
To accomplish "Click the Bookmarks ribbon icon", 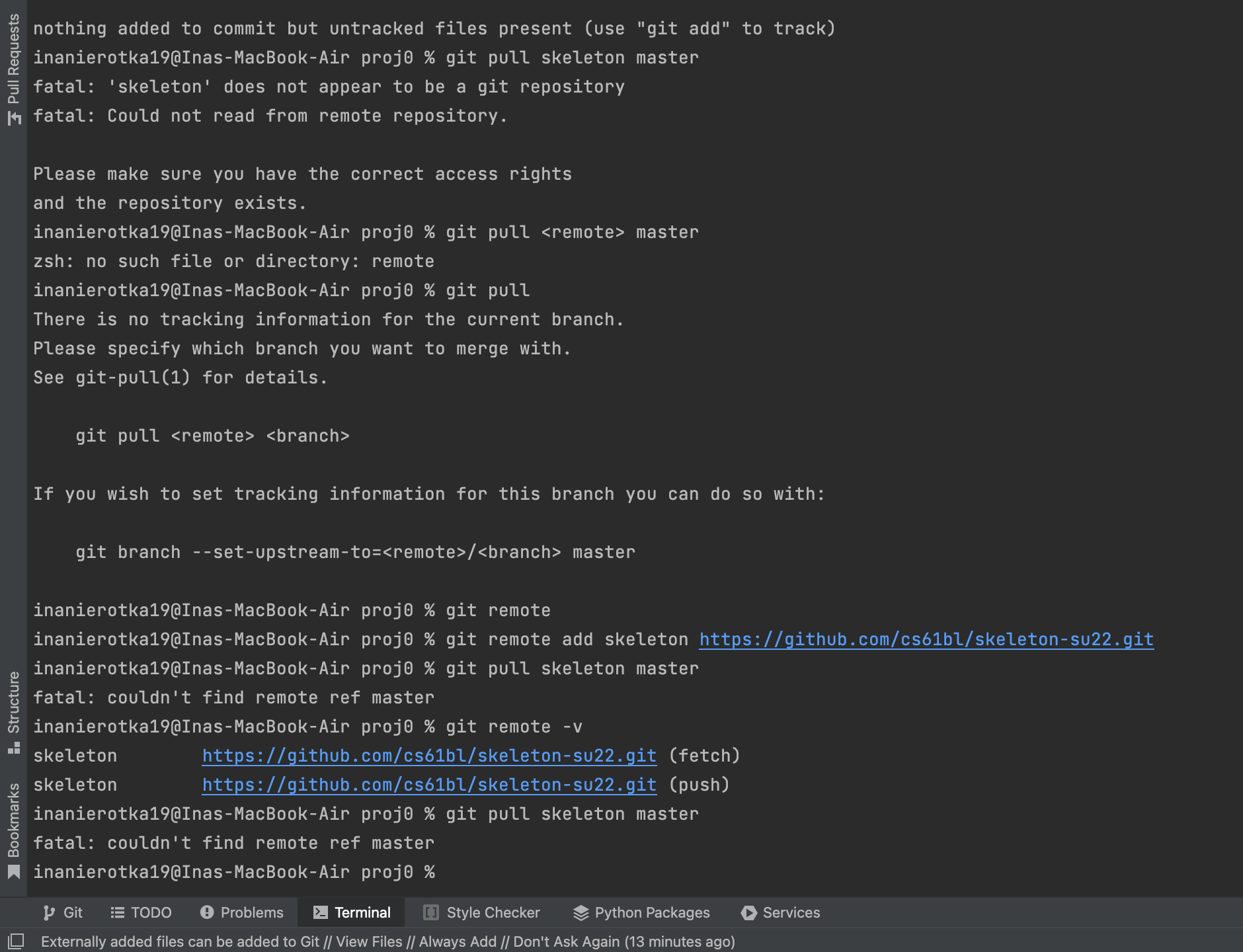I will tap(14, 872).
